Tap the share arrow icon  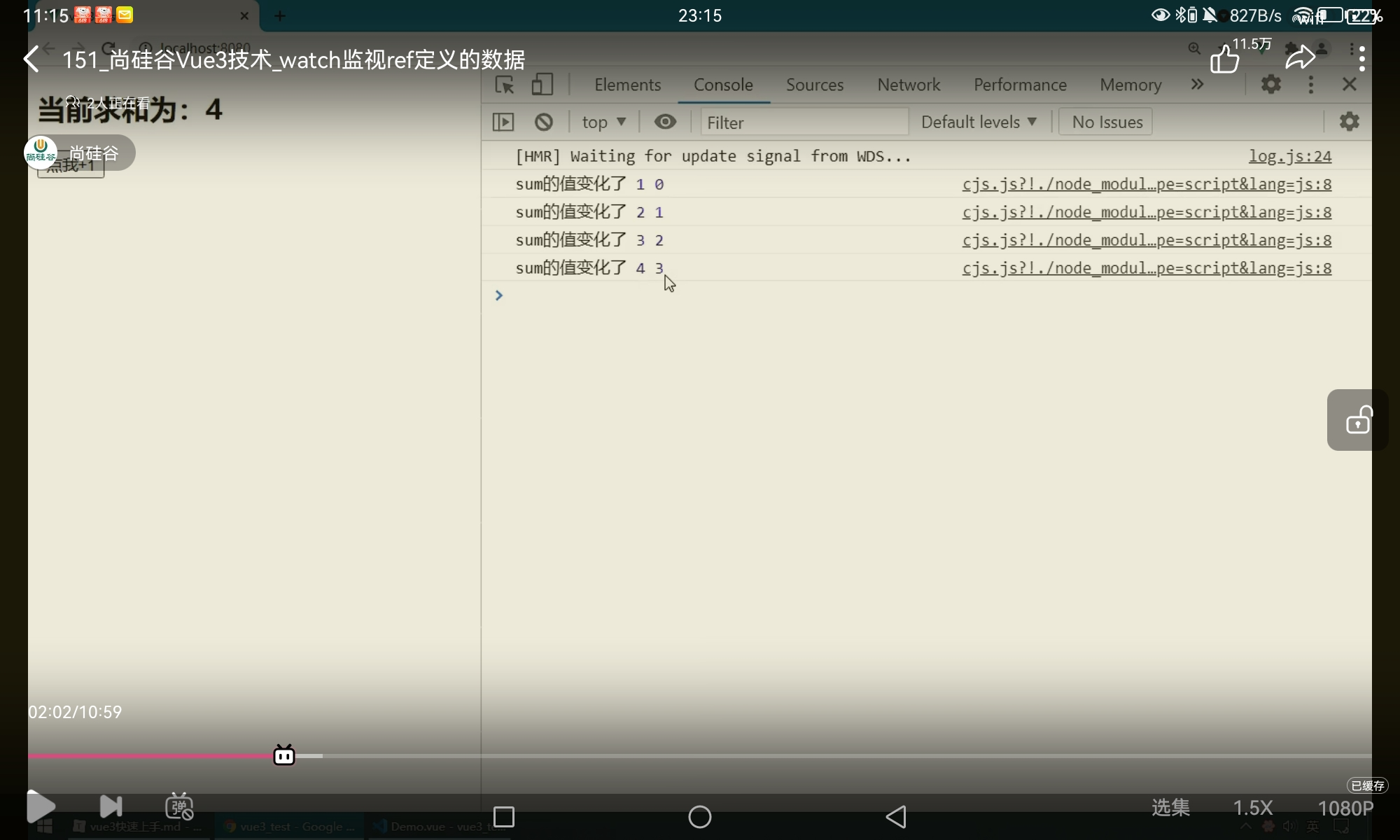1300,58
